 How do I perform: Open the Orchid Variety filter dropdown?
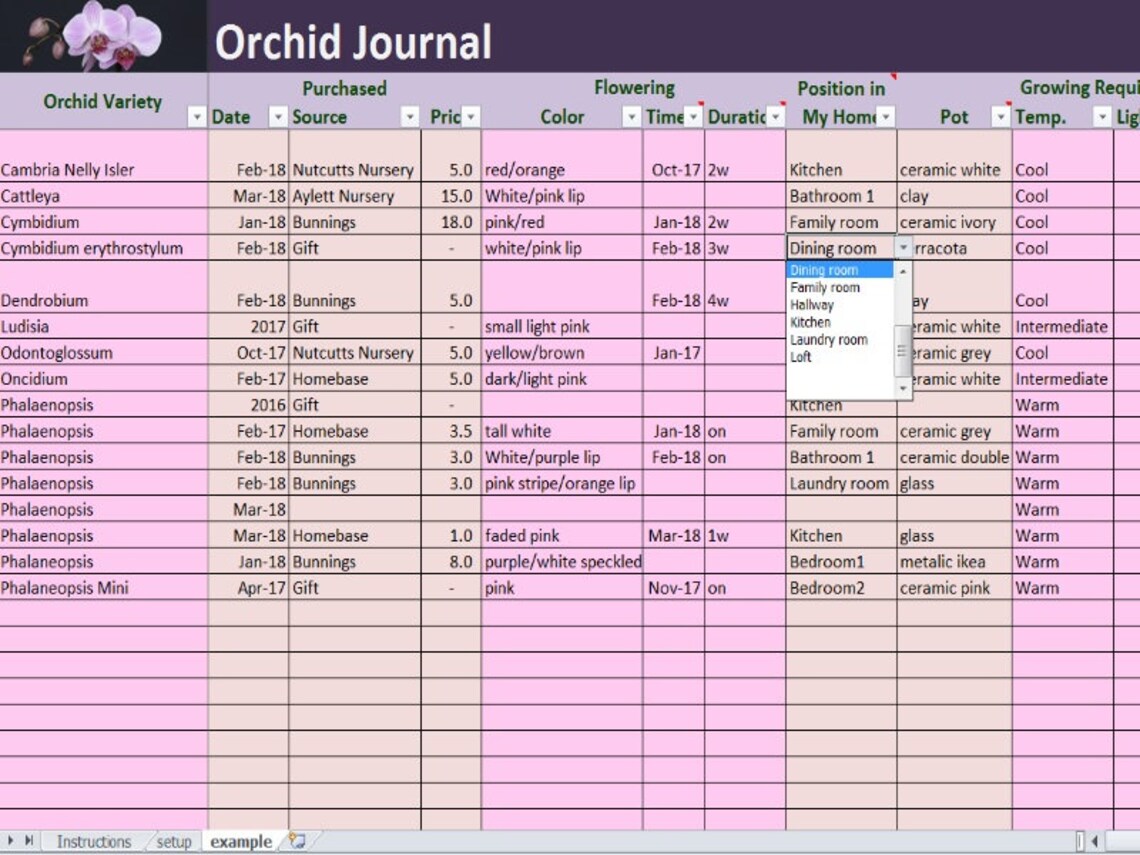tap(197, 117)
